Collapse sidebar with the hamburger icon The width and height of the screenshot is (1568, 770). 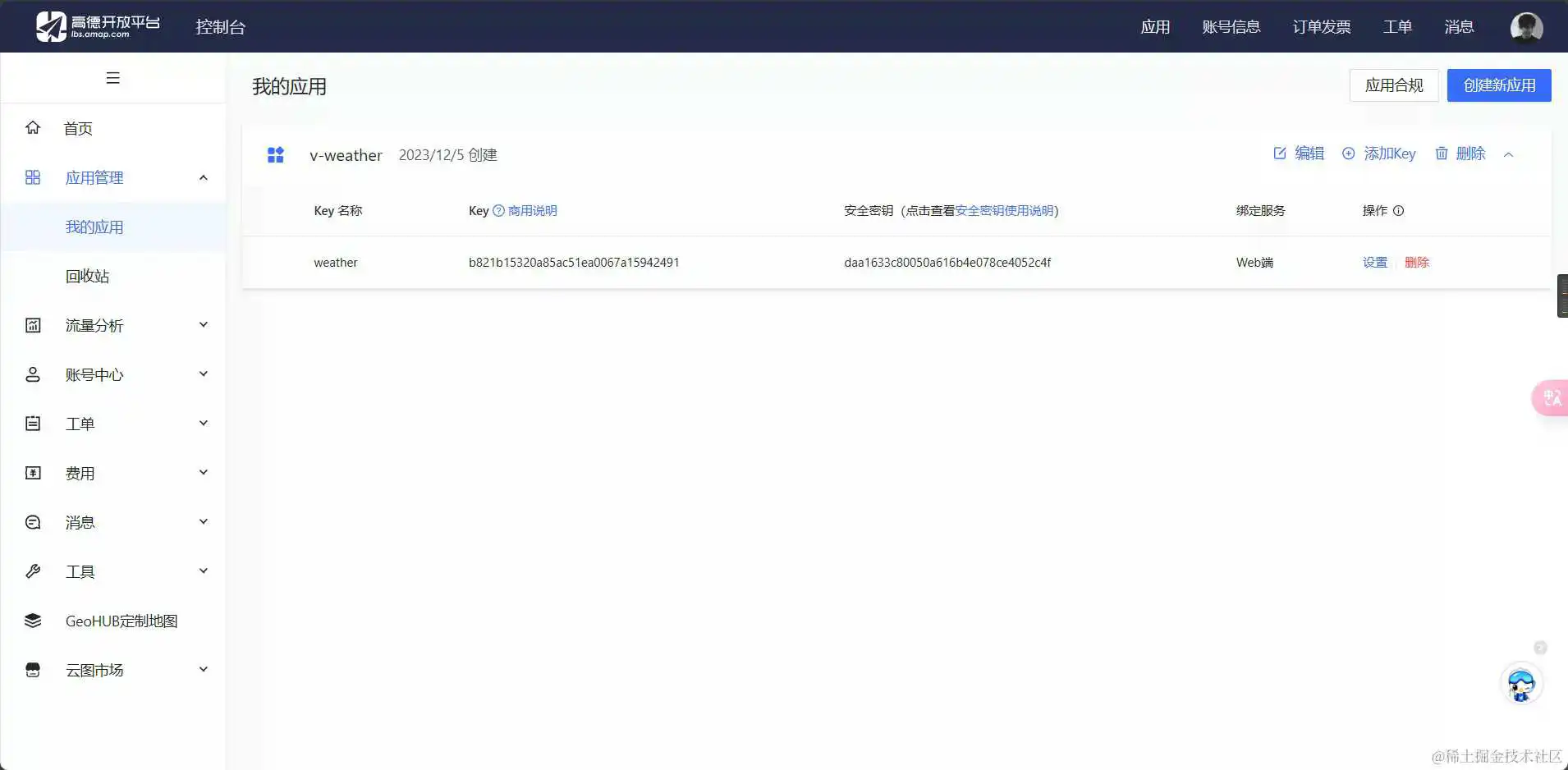(x=113, y=78)
